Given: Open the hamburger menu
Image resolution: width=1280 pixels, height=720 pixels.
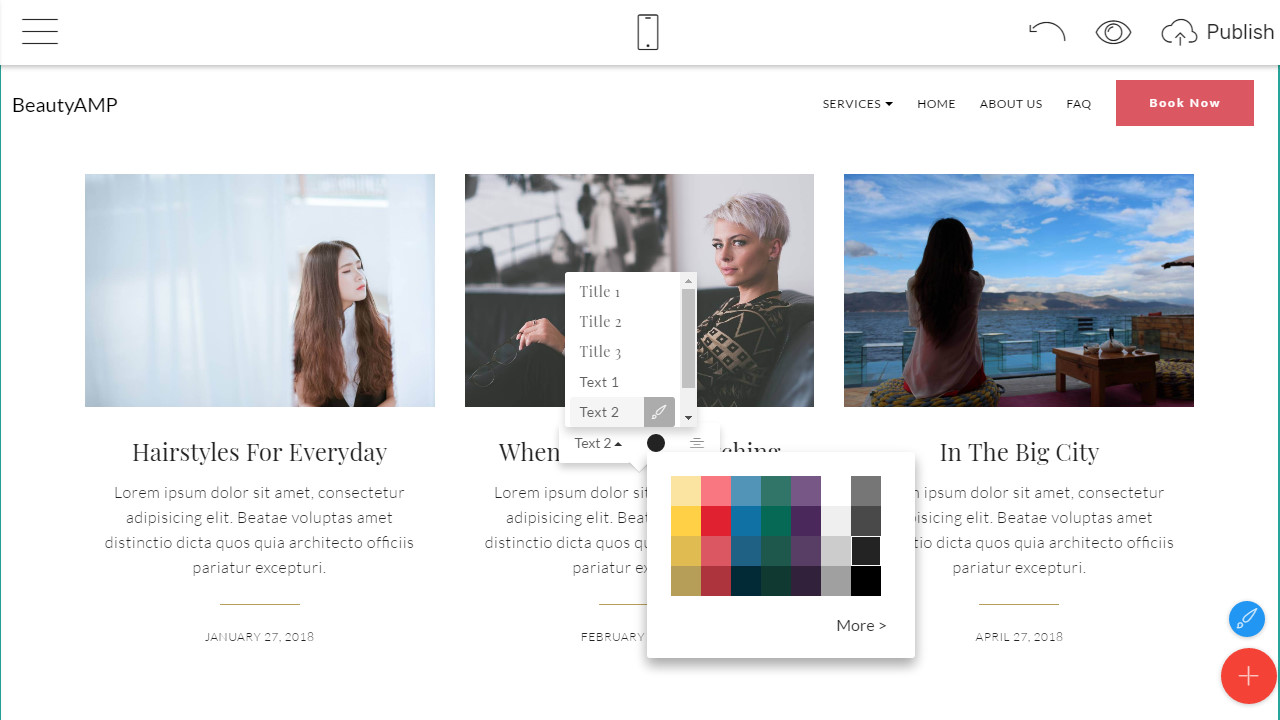Looking at the screenshot, I should pyautogui.click(x=40, y=32).
